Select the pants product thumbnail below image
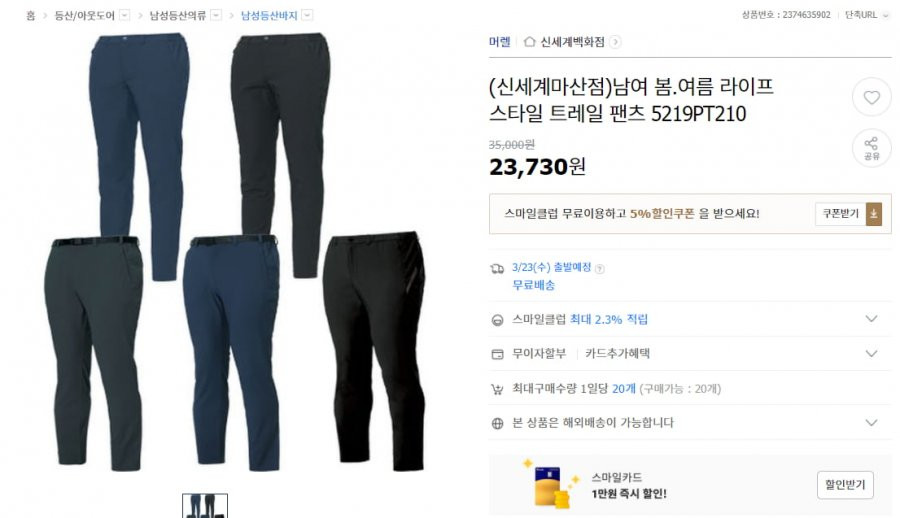 coord(205,506)
